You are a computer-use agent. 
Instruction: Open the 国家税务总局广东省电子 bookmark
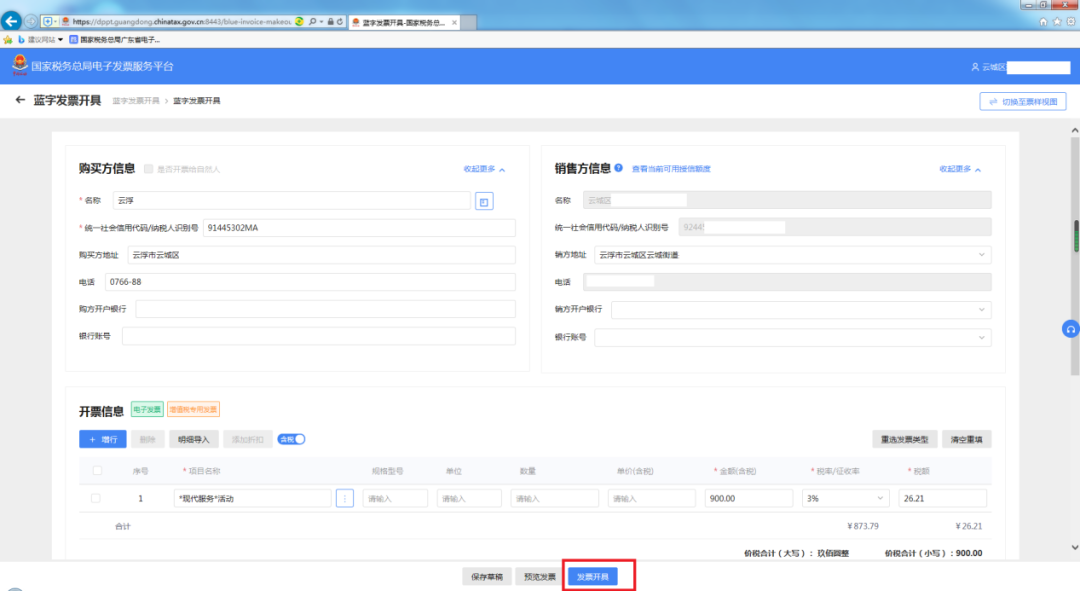(x=114, y=40)
